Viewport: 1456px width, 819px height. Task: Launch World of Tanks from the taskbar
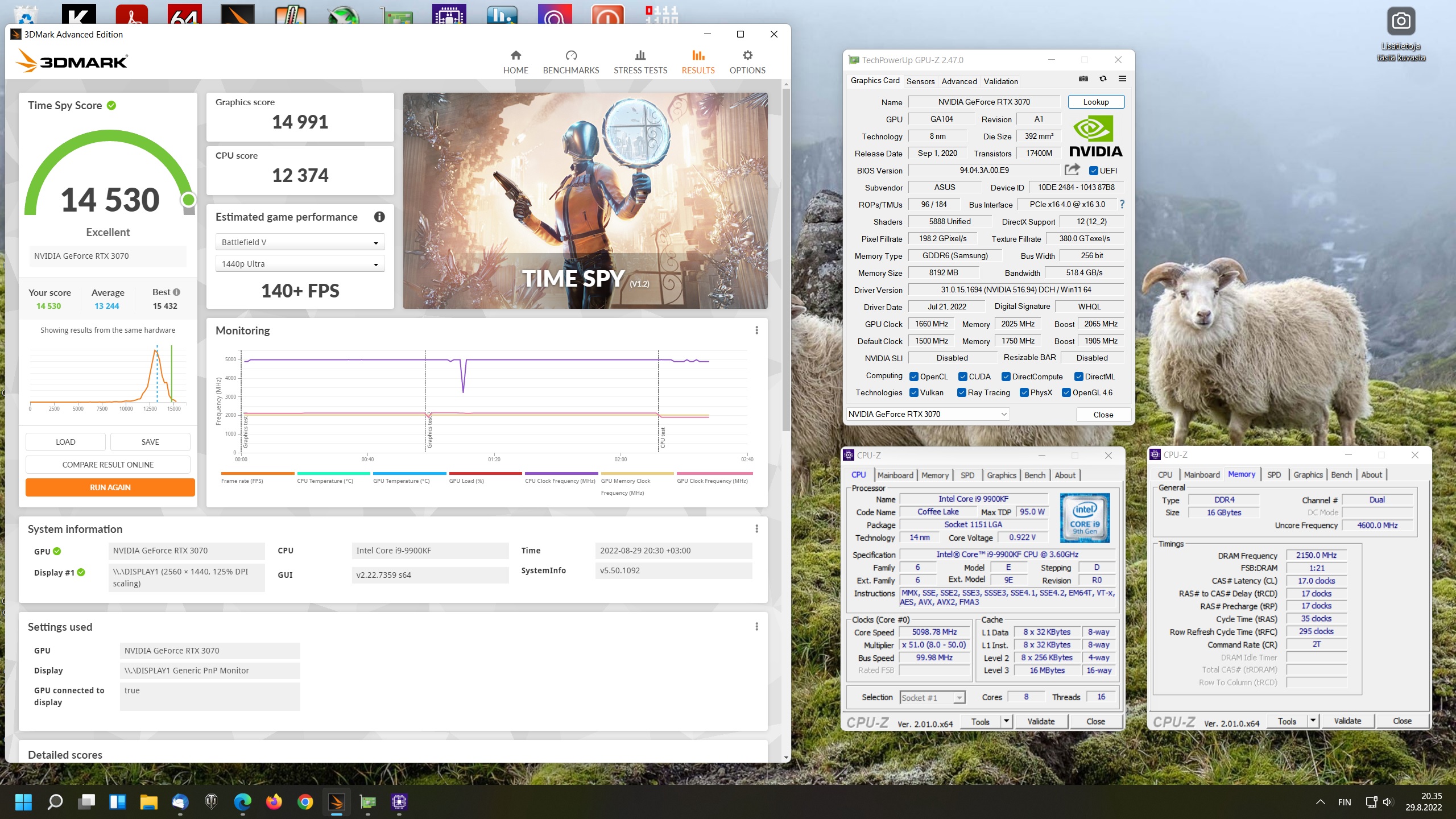[x=212, y=802]
